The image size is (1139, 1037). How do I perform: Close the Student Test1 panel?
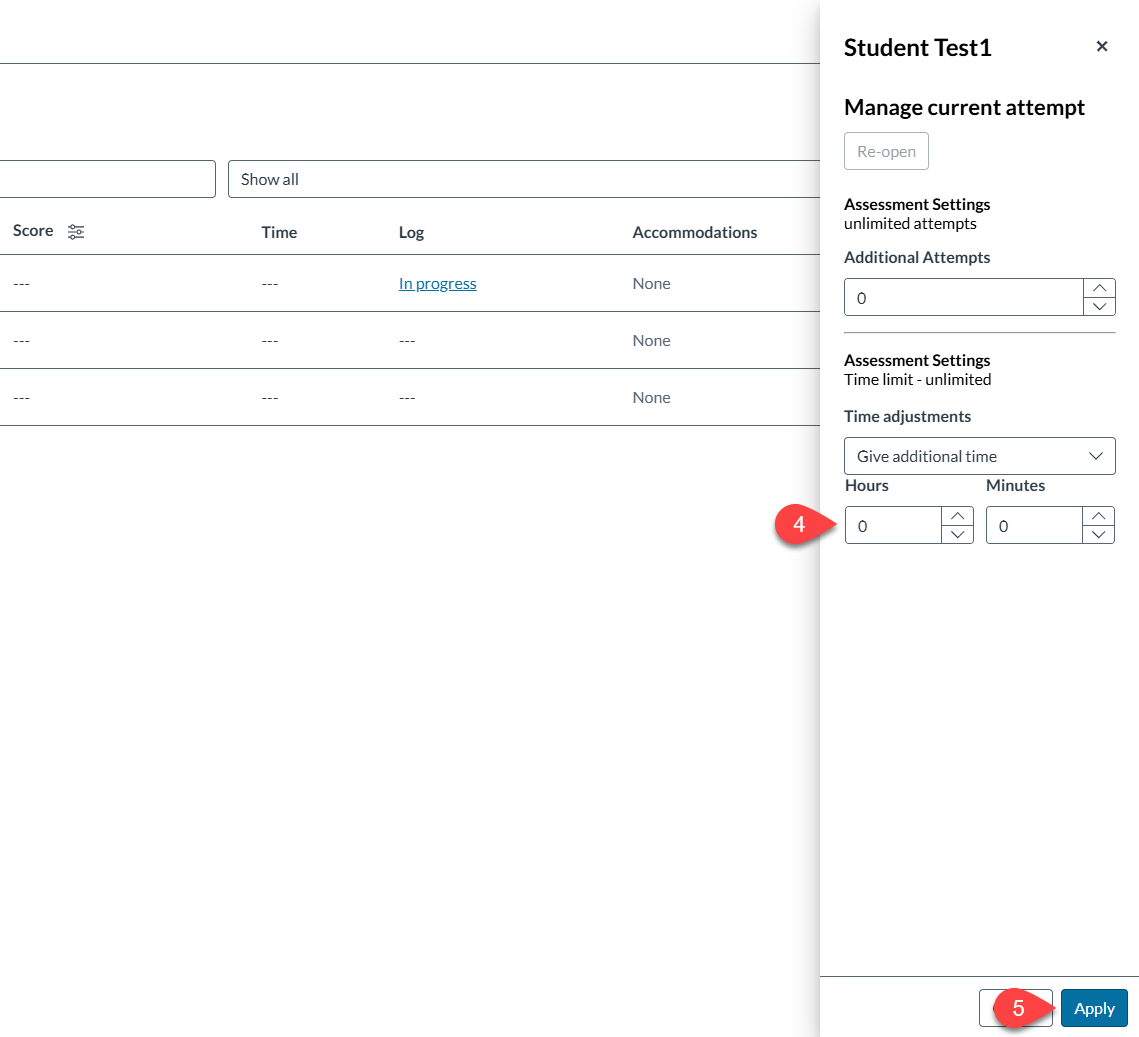[1102, 47]
